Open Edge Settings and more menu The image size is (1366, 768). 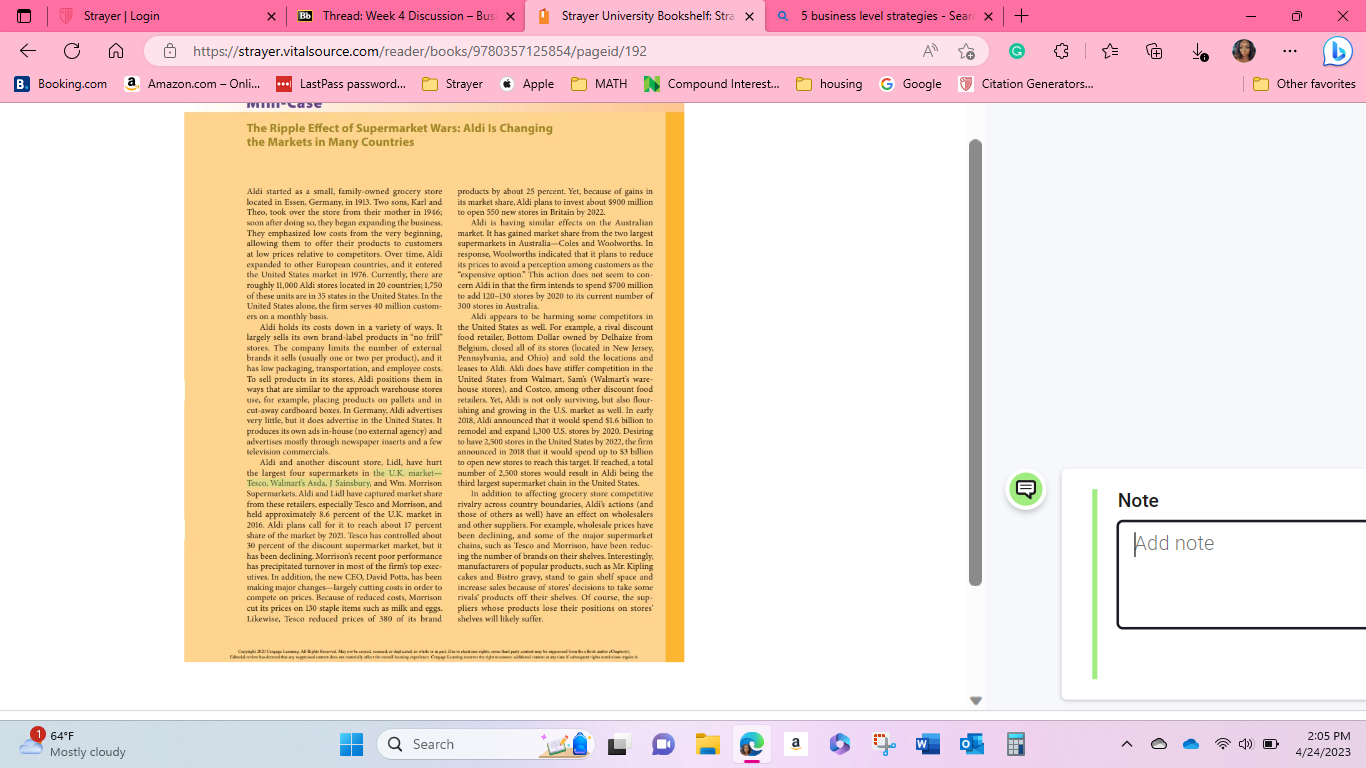(x=1290, y=51)
